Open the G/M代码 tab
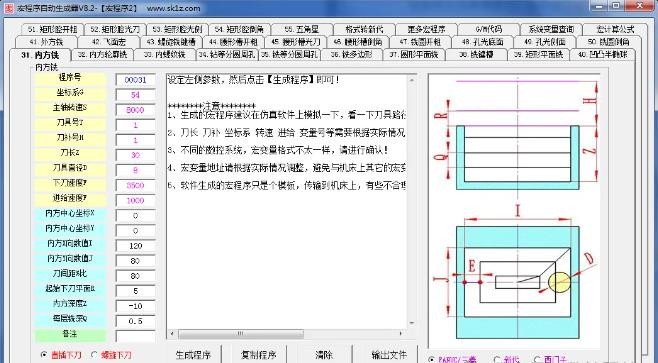Viewport: 658px width, 363px height. coord(488,29)
